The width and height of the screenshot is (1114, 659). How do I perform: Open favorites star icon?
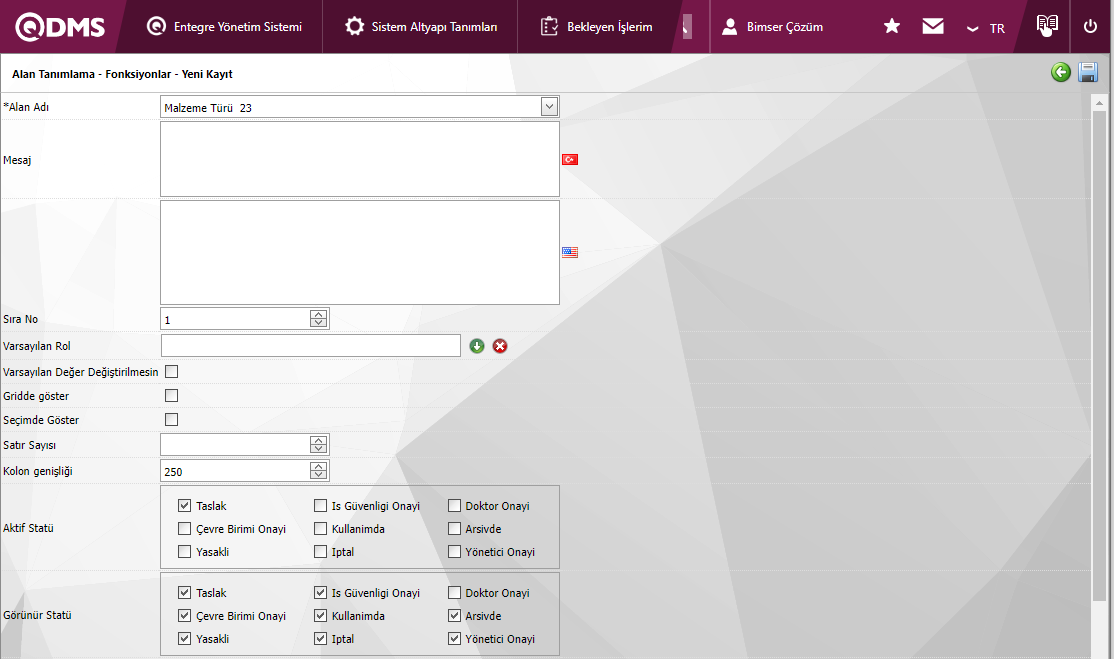892,26
